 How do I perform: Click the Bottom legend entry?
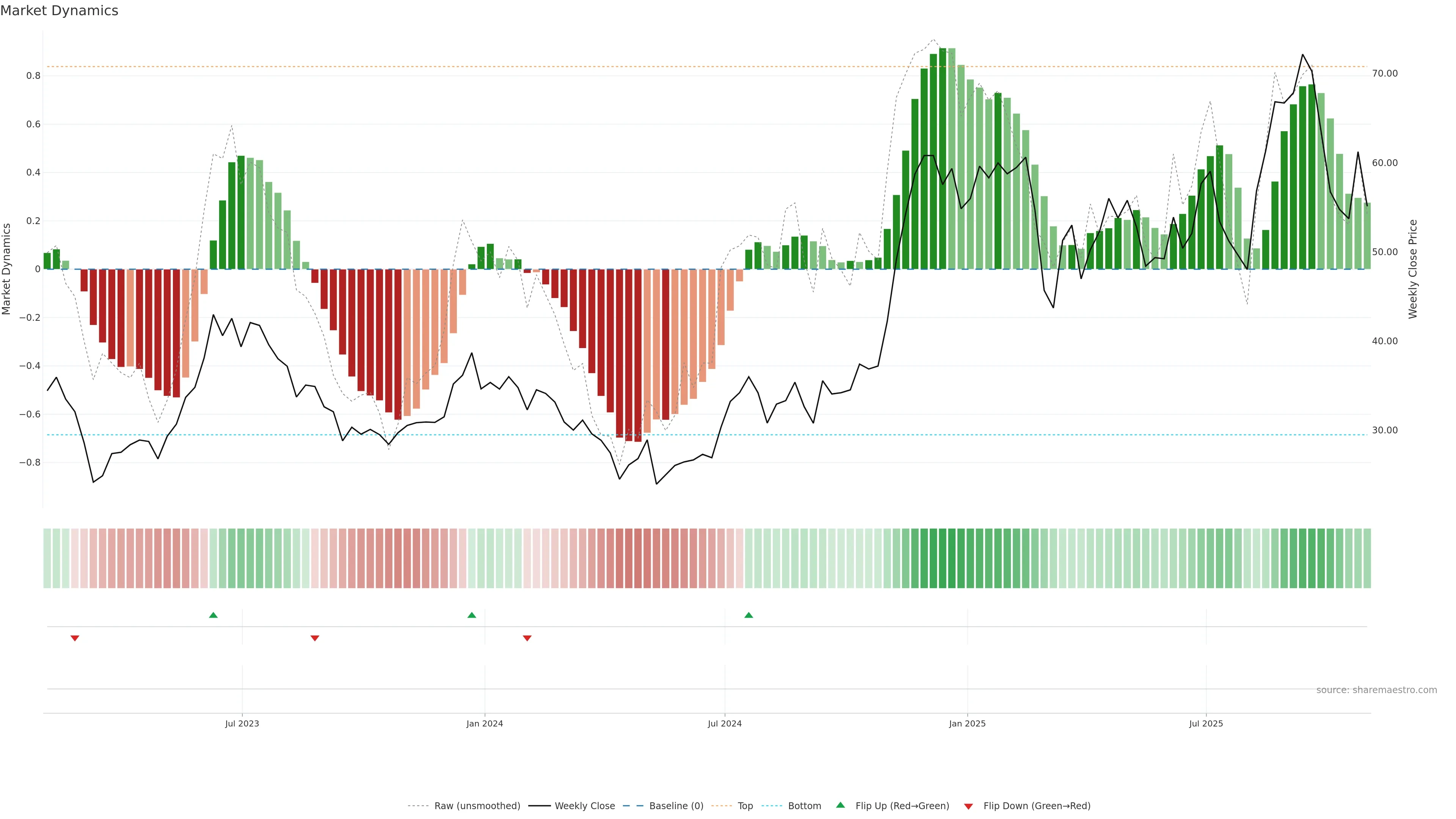pyautogui.click(x=804, y=806)
